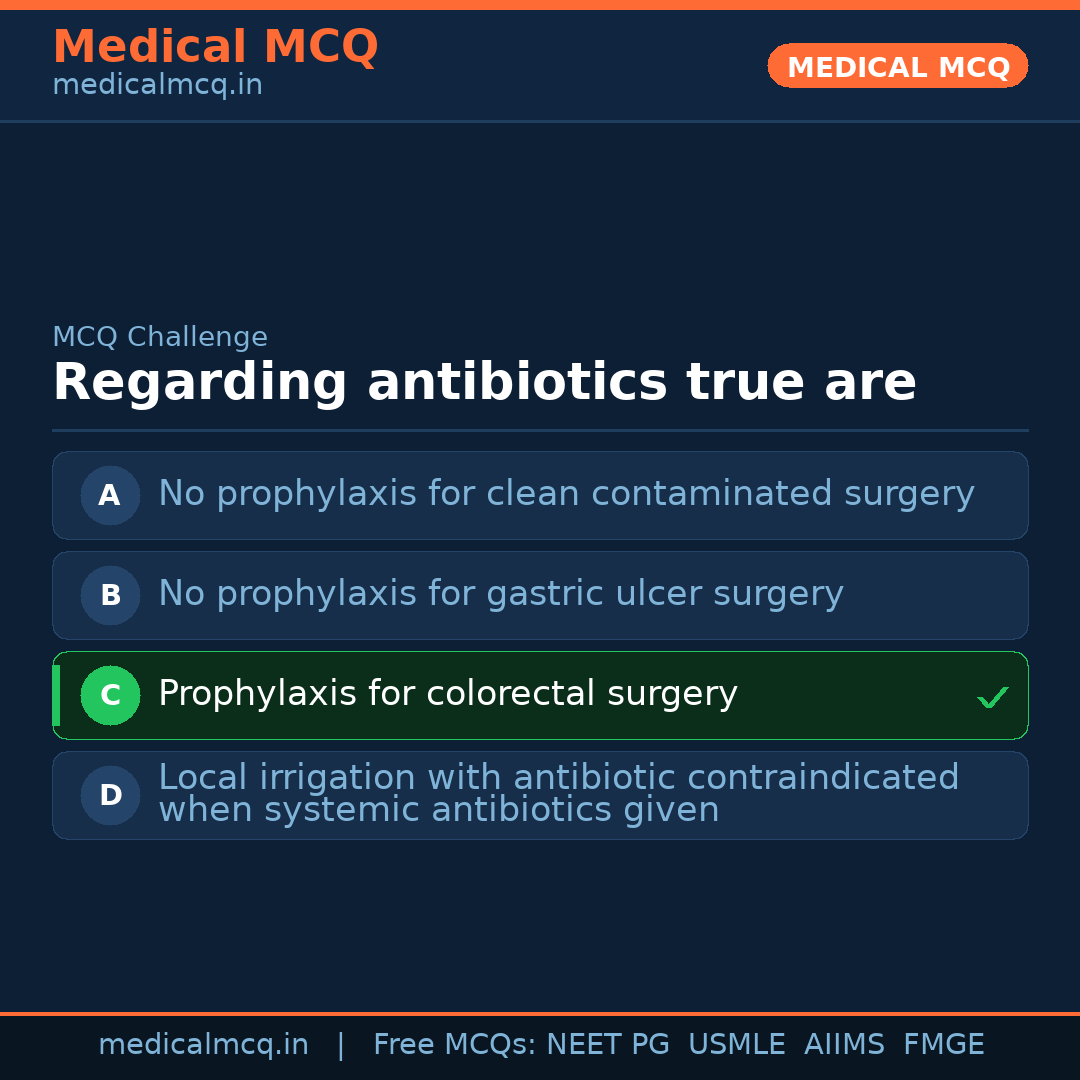Open the medicalmcq.in link under the header

pyautogui.click(x=157, y=86)
